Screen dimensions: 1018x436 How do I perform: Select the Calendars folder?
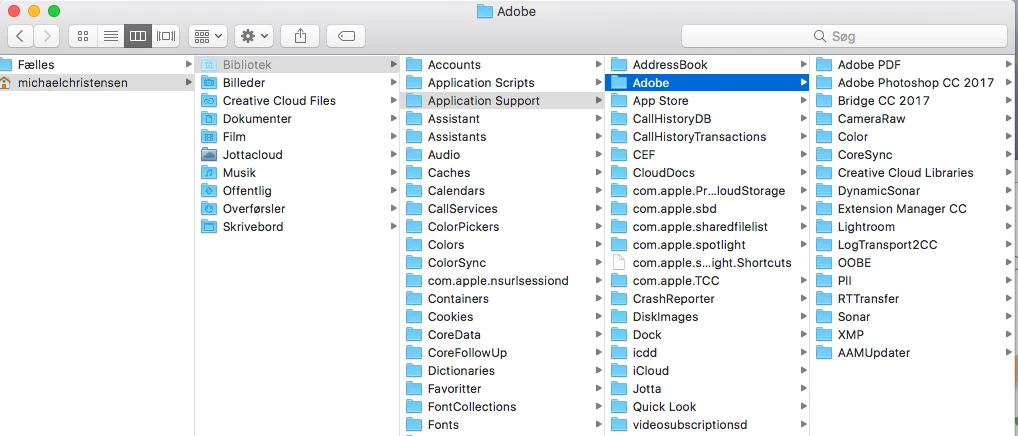point(503,191)
